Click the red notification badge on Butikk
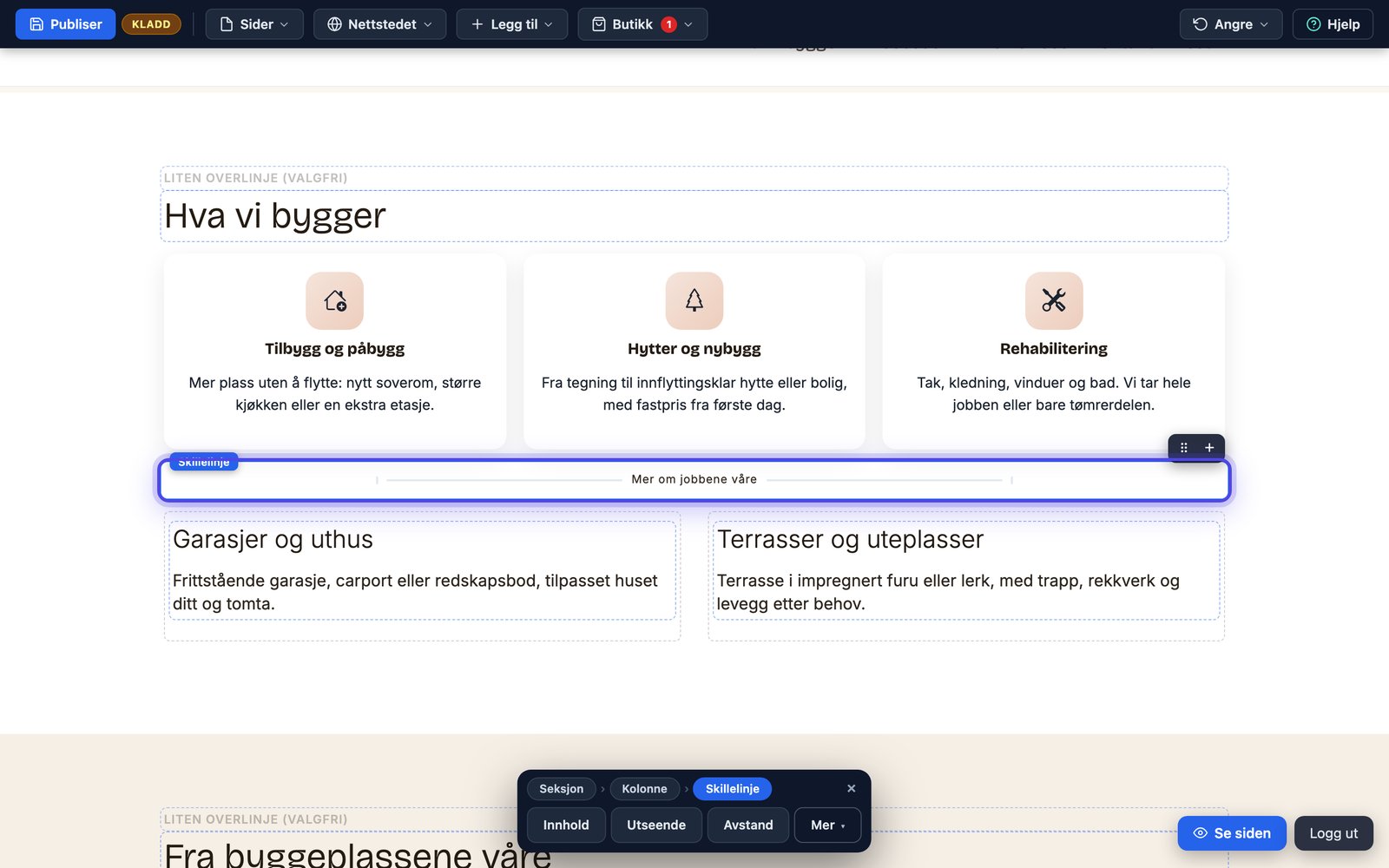1389x868 pixels. [668, 24]
